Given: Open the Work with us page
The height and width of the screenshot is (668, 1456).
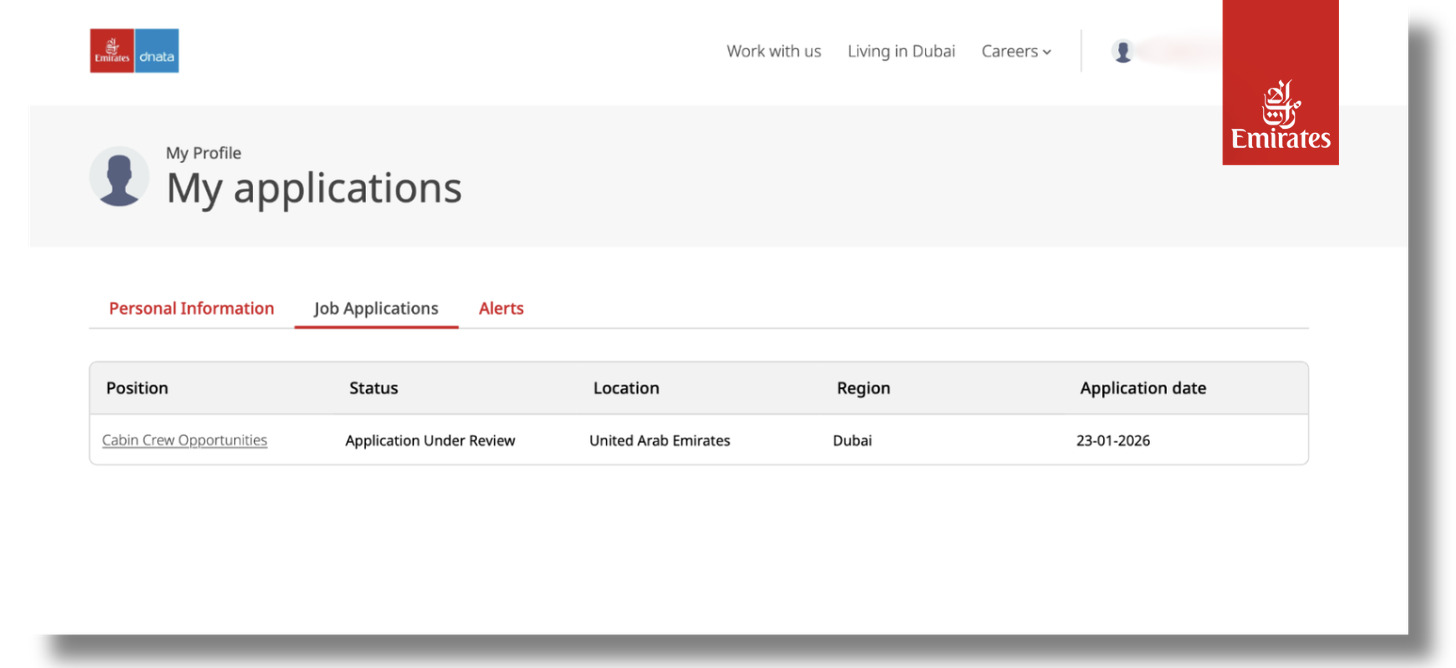Looking at the screenshot, I should [773, 51].
